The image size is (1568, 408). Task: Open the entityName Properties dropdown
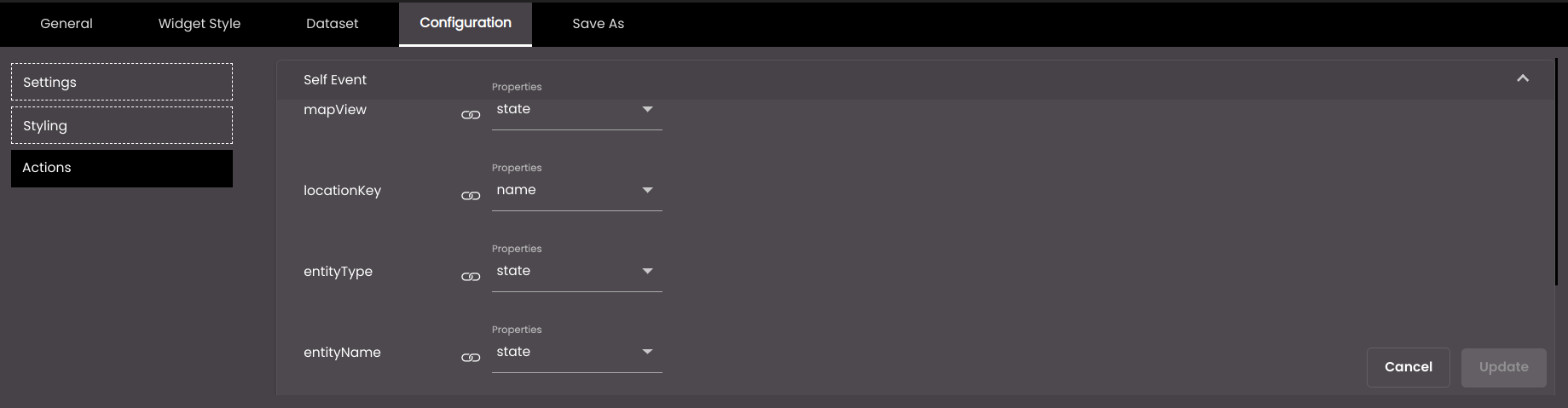click(x=577, y=353)
